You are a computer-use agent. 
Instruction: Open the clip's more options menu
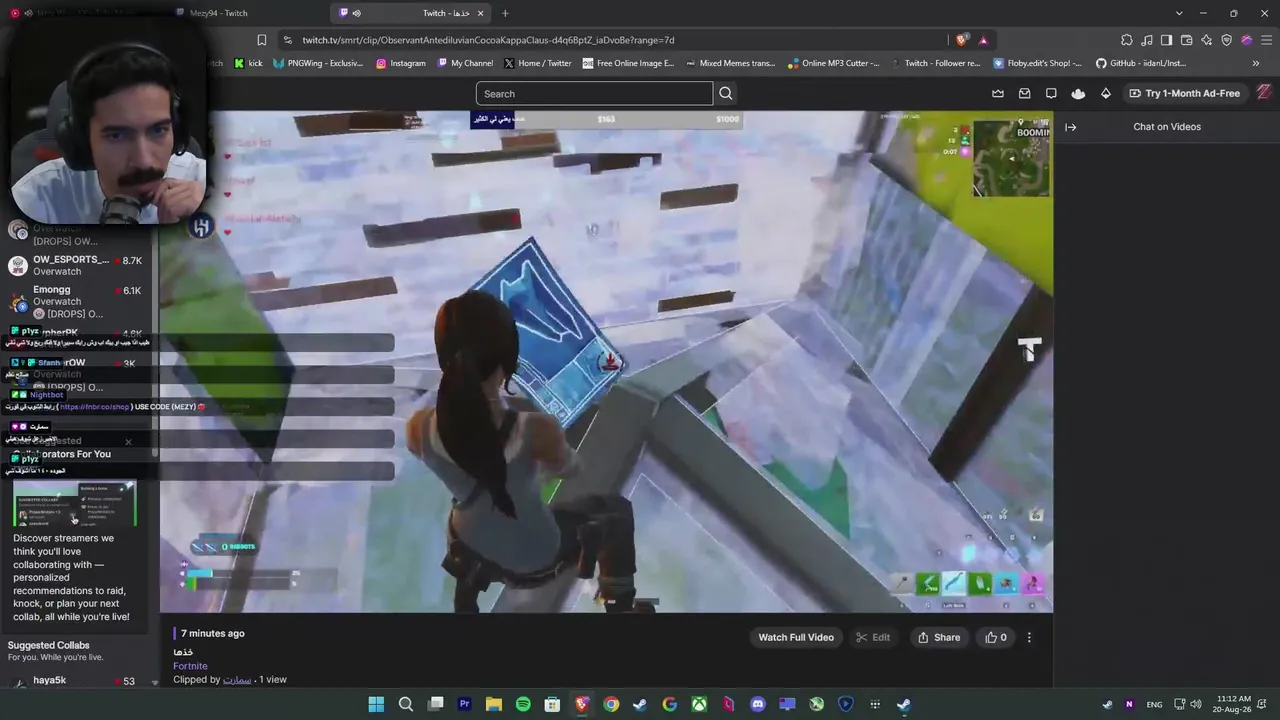click(1029, 637)
